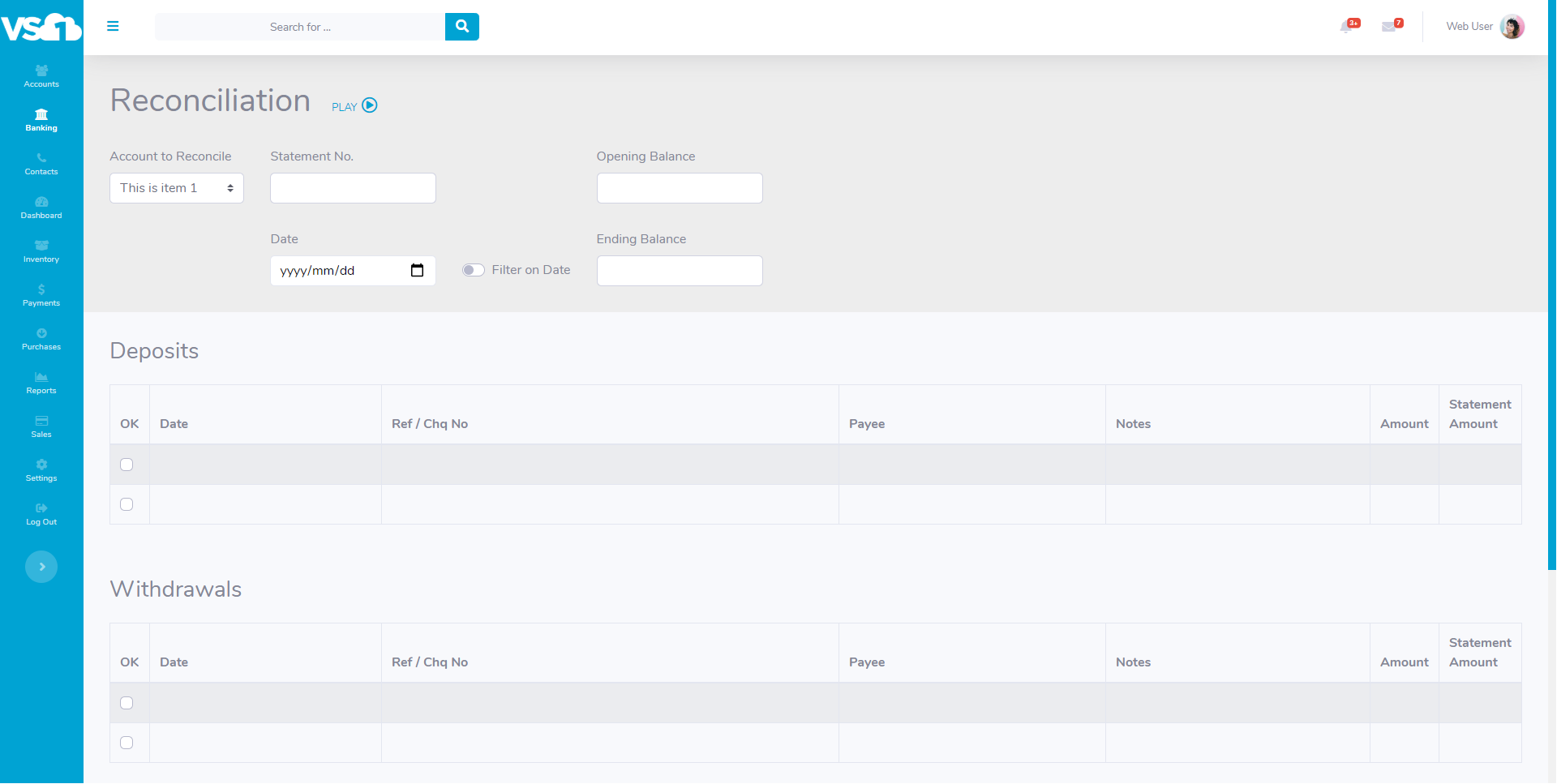The height and width of the screenshot is (784, 1557).
Task: Open Settings from the sidebar
Action: 41,470
